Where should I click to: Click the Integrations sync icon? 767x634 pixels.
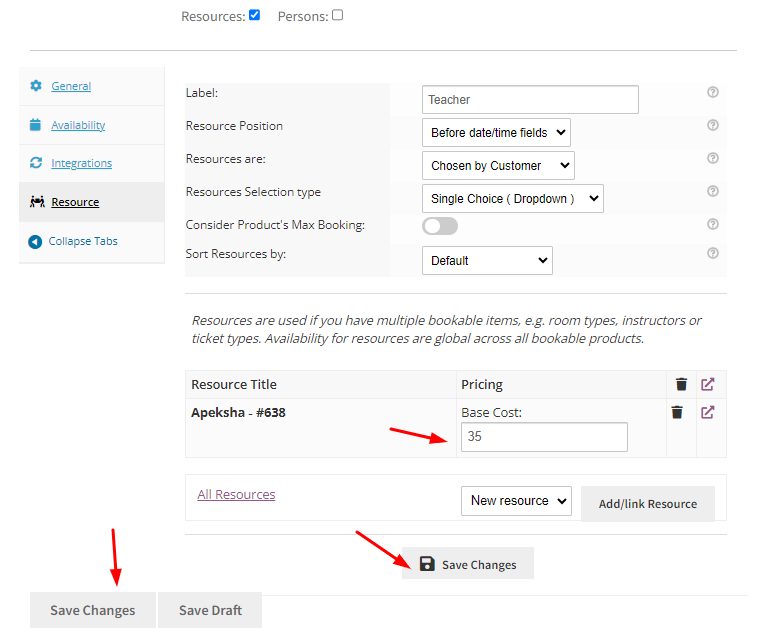pyautogui.click(x=36, y=162)
